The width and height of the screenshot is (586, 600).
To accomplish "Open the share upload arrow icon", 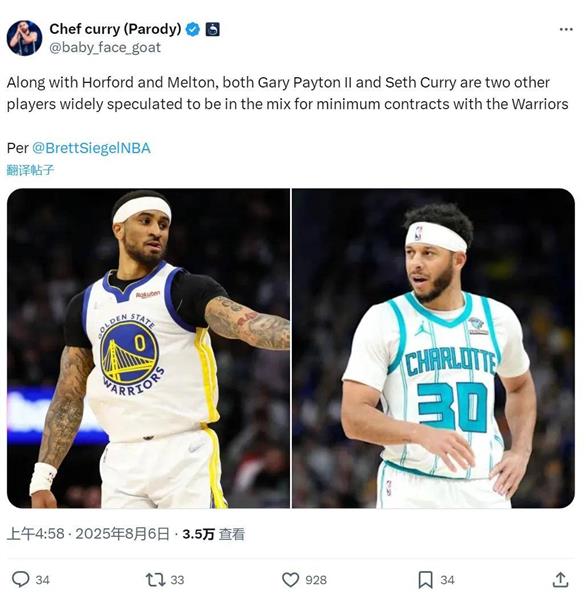I will 560,579.
